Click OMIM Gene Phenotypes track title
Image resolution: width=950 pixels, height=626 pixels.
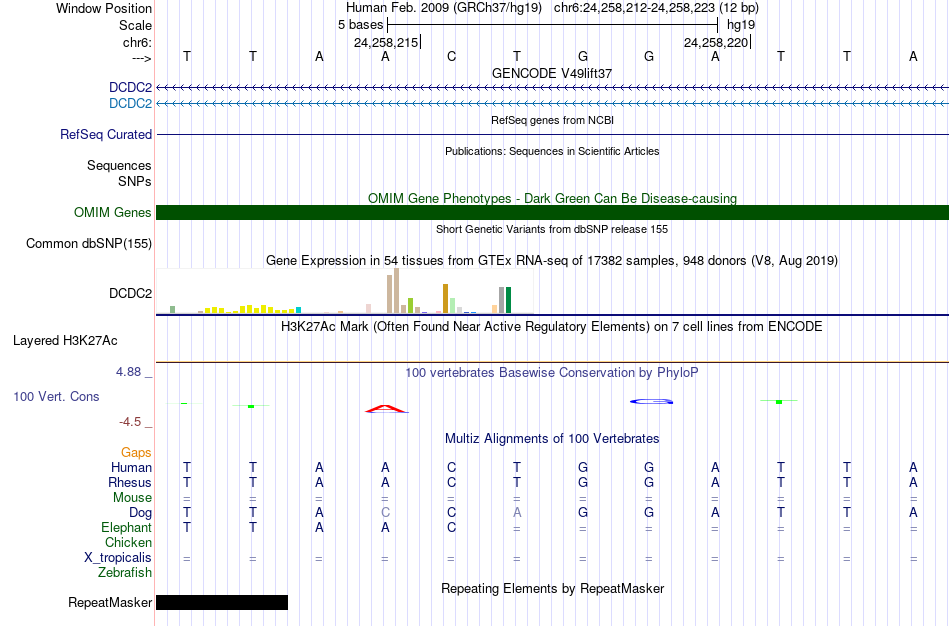pos(553,198)
